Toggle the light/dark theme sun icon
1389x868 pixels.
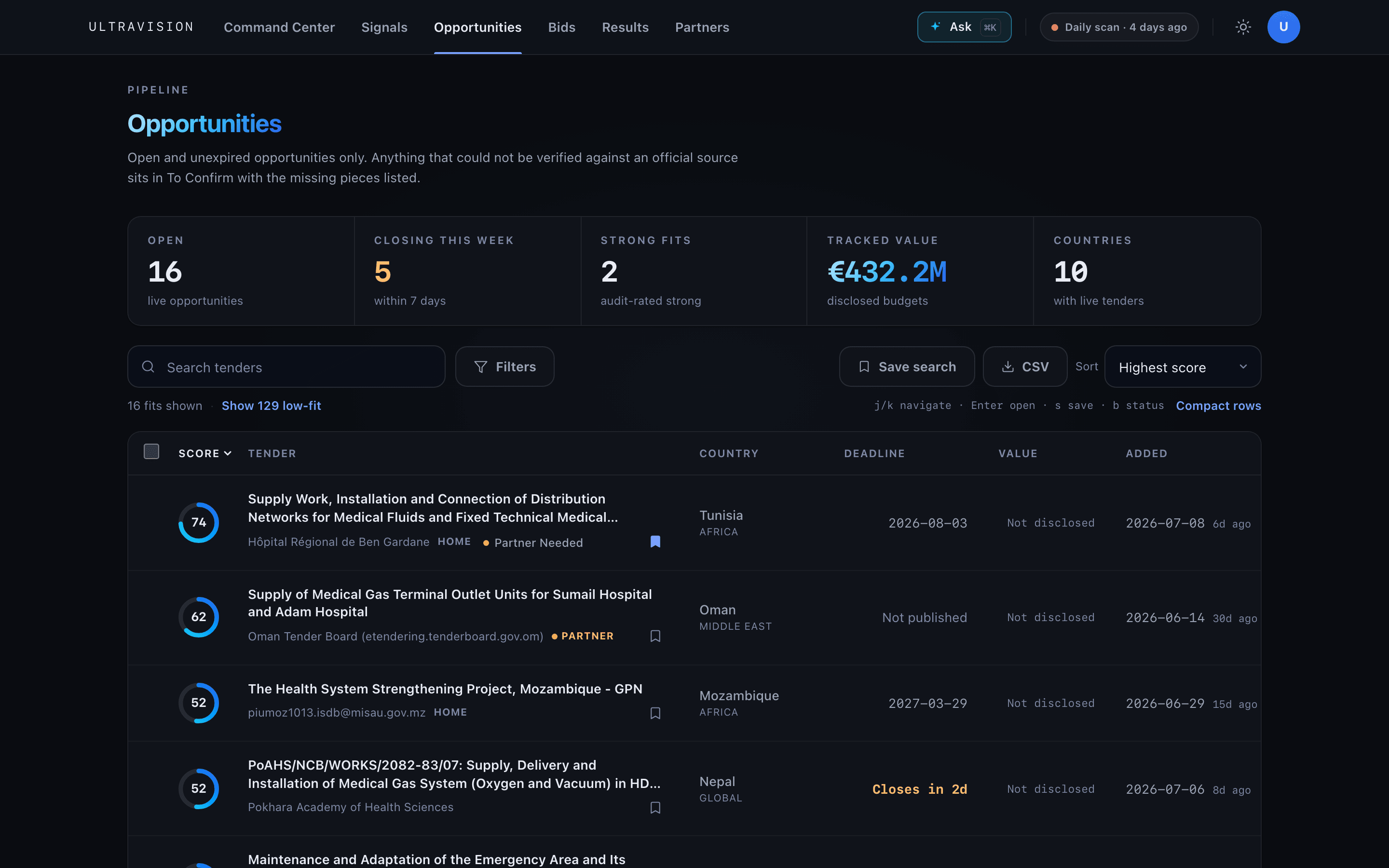(x=1243, y=27)
